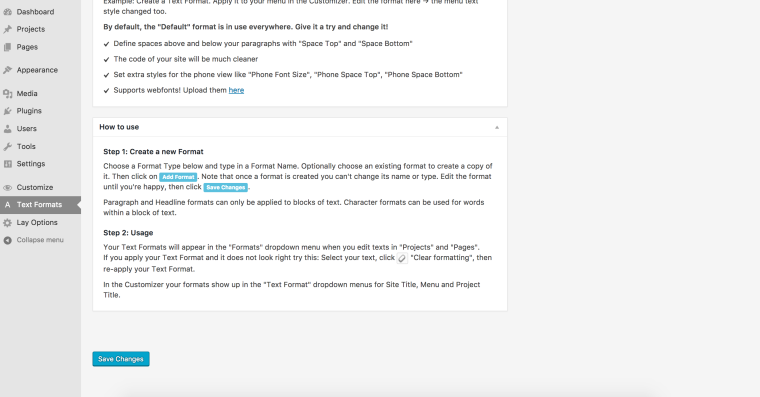Click the checkmark beside 'Set extra styles for the phone'
This screenshot has height=397, width=760.
[107, 75]
